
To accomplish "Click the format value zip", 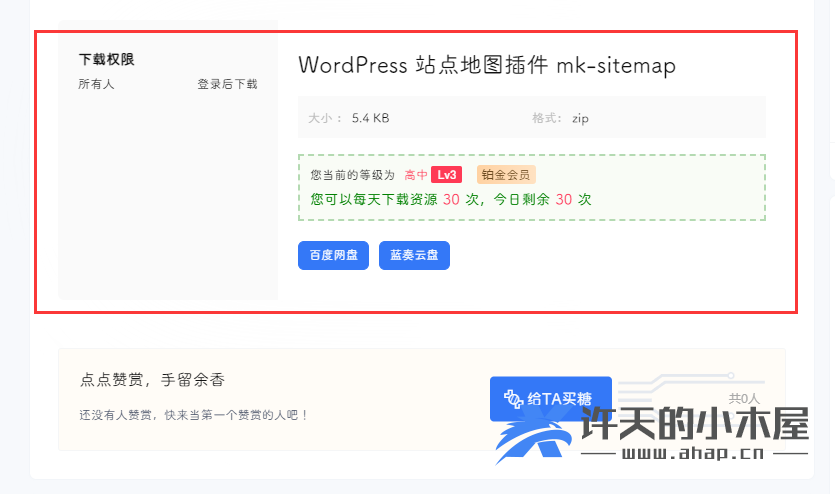I will click(580, 118).
